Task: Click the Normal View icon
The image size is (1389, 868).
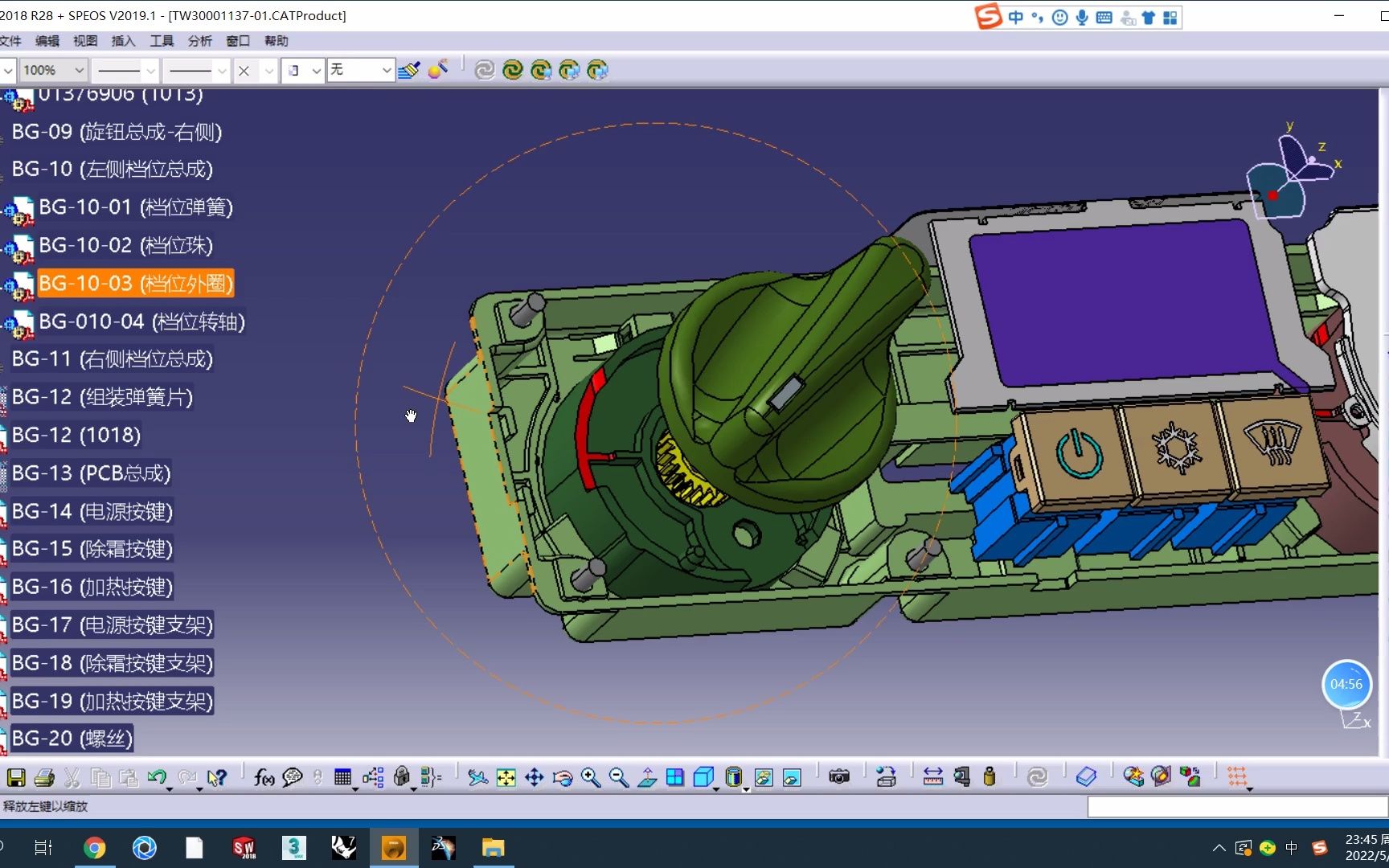Action: click(647, 777)
